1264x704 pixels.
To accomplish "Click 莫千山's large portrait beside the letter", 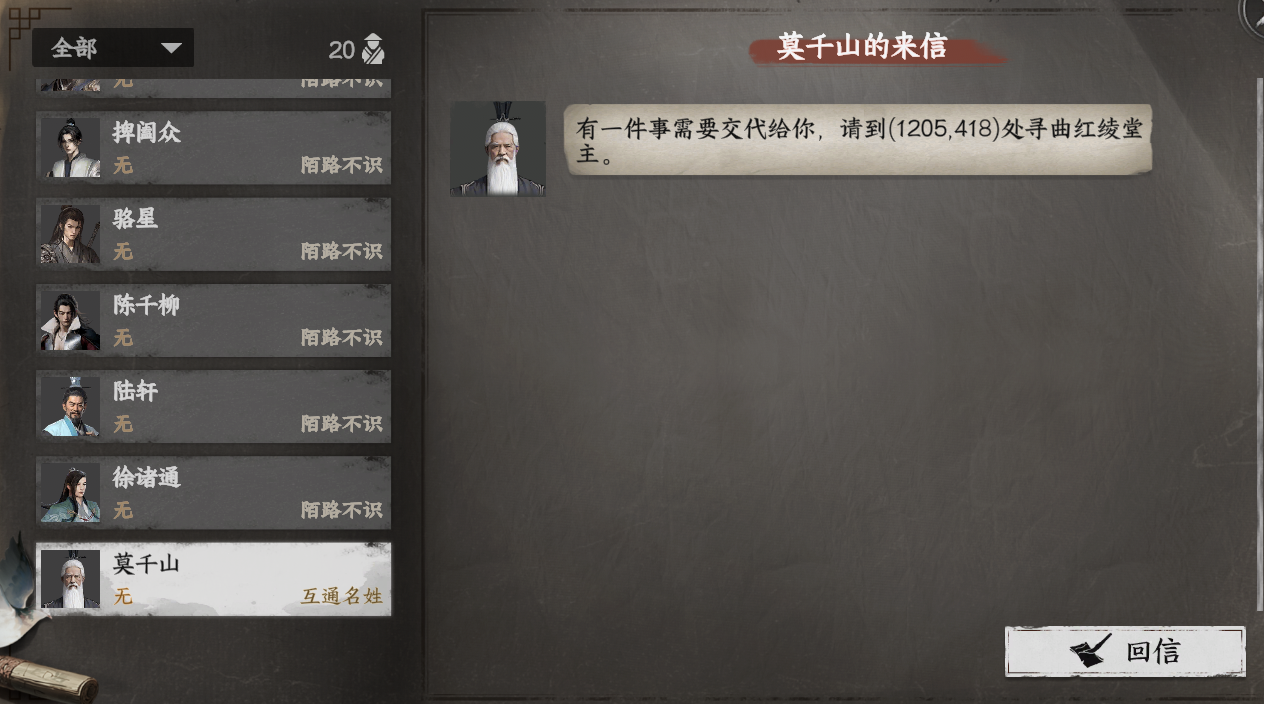I will point(498,148).
